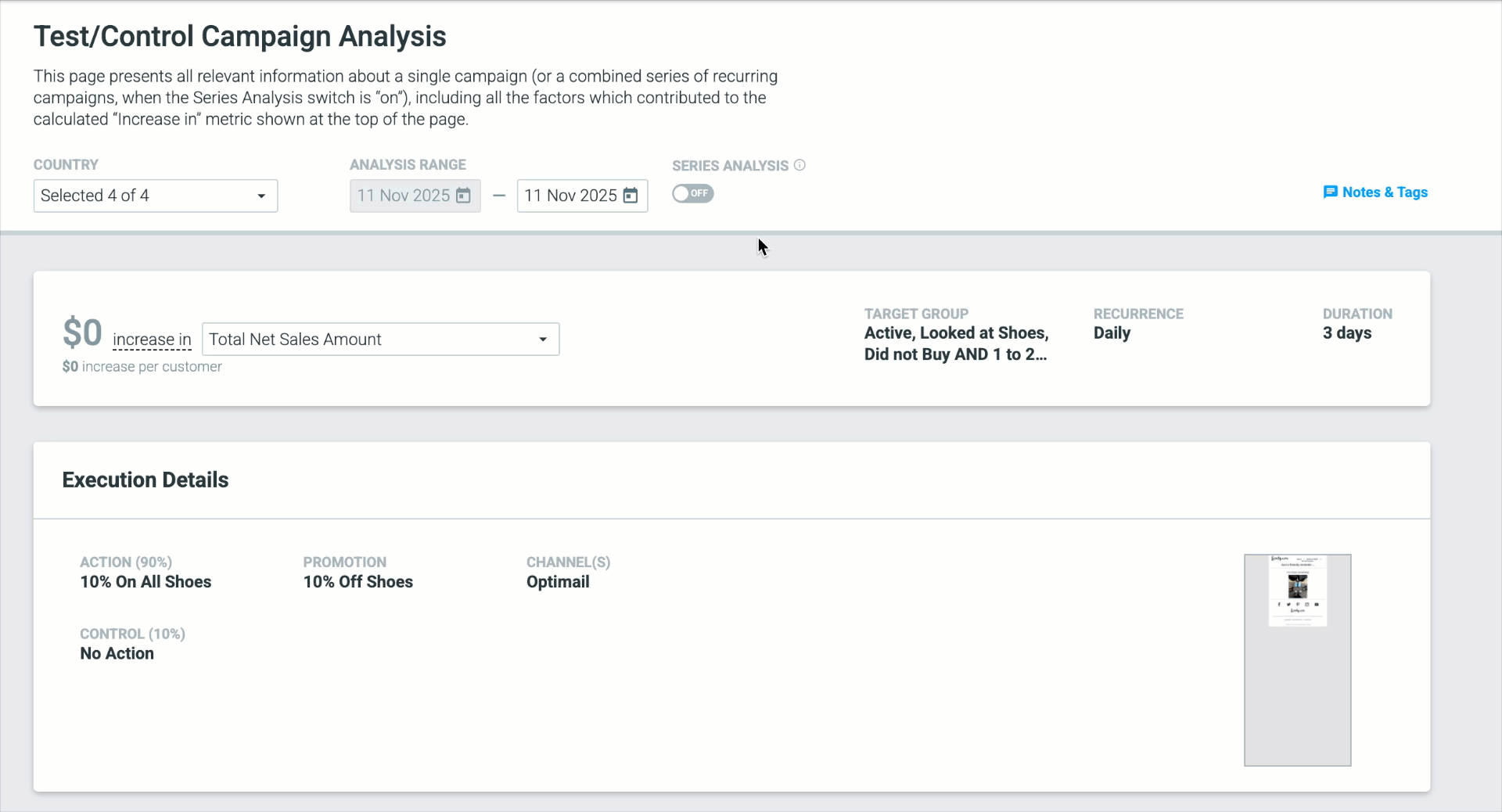Image resolution: width=1502 pixels, height=812 pixels.
Task: Click the 'Execution Details' heading
Action: tap(146, 480)
